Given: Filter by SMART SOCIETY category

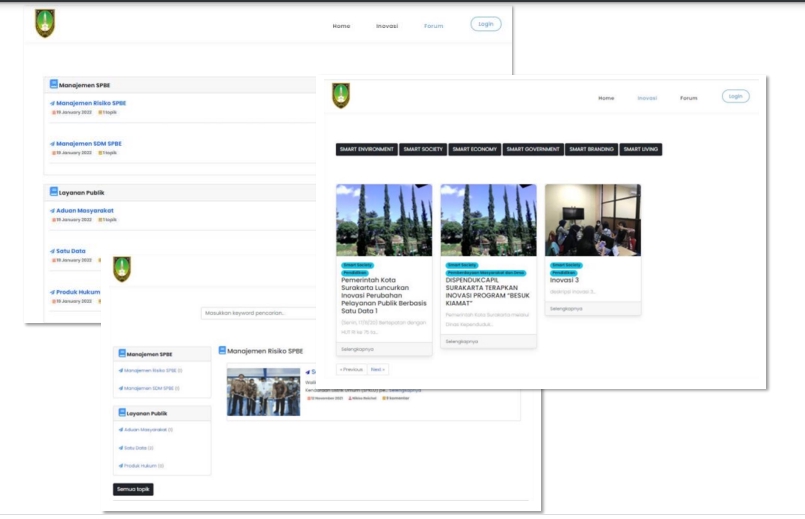Looking at the screenshot, I should (x=423, y=149).
